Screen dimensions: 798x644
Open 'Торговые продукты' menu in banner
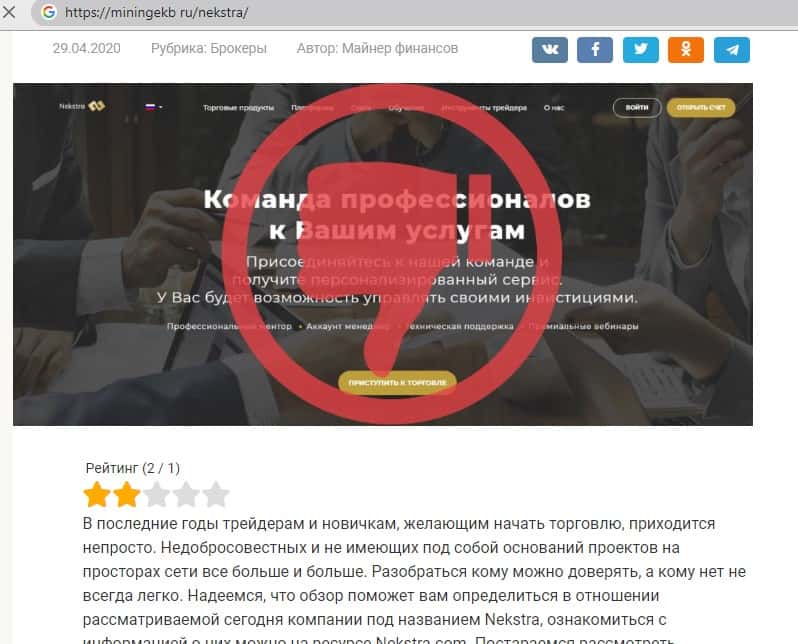click(238, 108)
